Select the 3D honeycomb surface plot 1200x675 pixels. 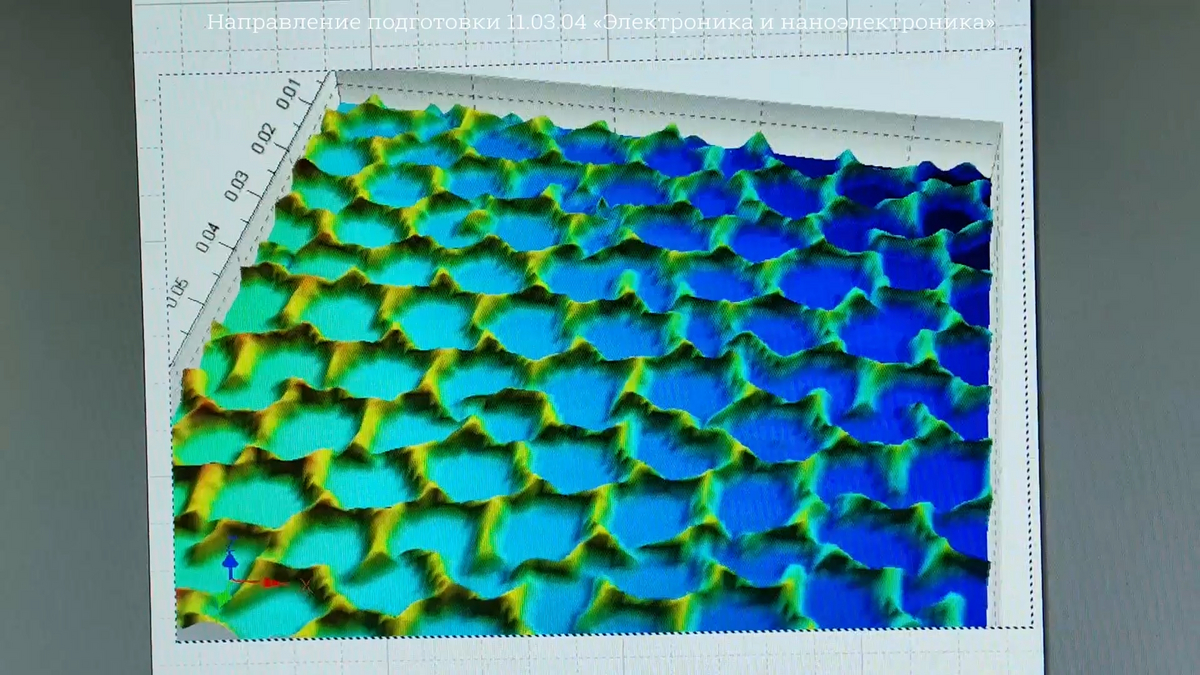(583, 366)
